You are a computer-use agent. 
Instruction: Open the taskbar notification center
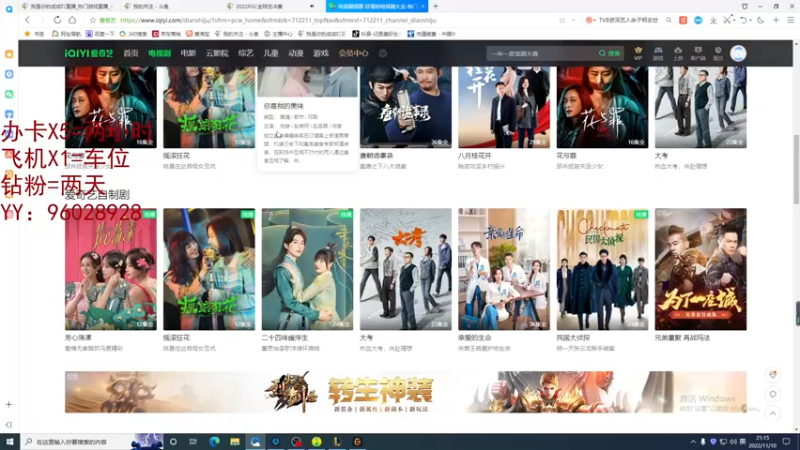click(787, 442)
